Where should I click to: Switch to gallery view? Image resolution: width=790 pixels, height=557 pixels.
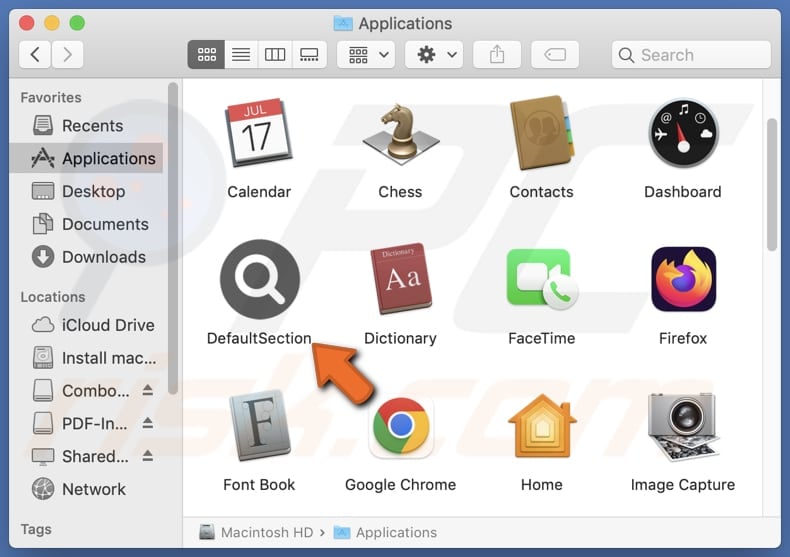(x=309, y=54)
